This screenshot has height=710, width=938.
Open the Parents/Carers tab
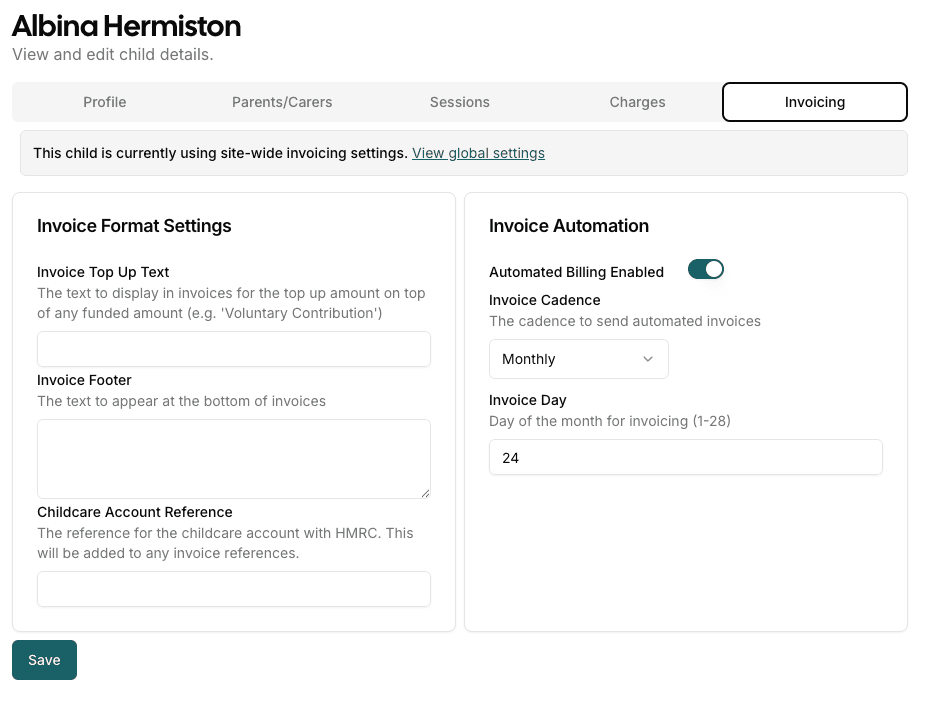point(281,102)
